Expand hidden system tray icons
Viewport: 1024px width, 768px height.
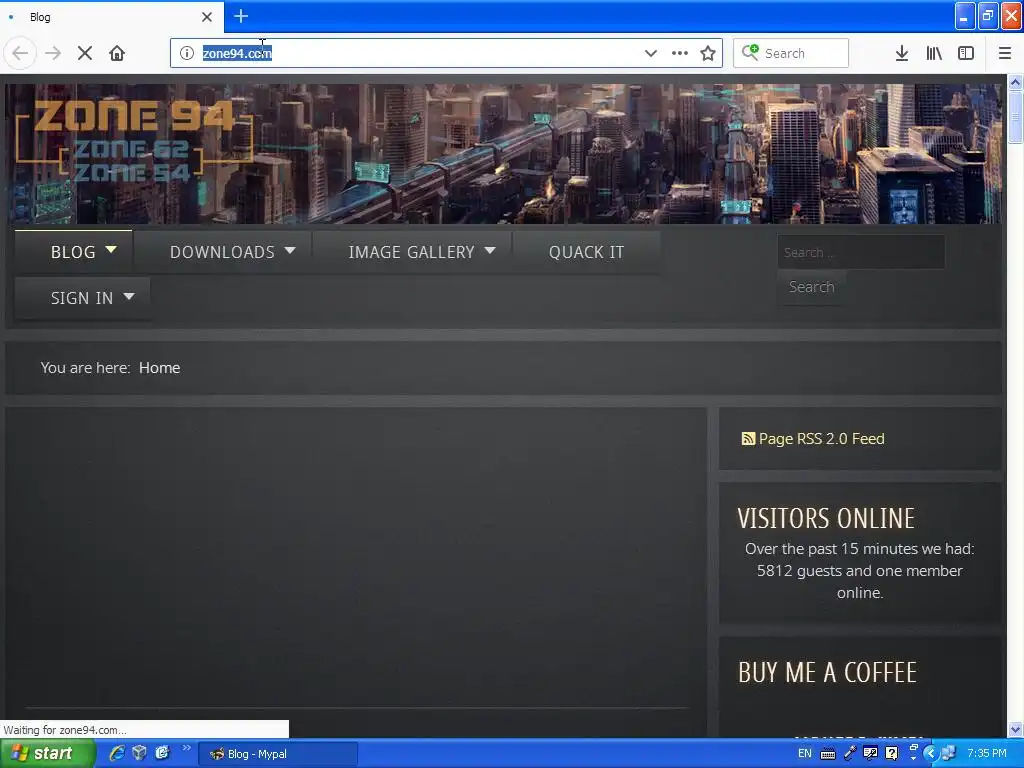931,753
